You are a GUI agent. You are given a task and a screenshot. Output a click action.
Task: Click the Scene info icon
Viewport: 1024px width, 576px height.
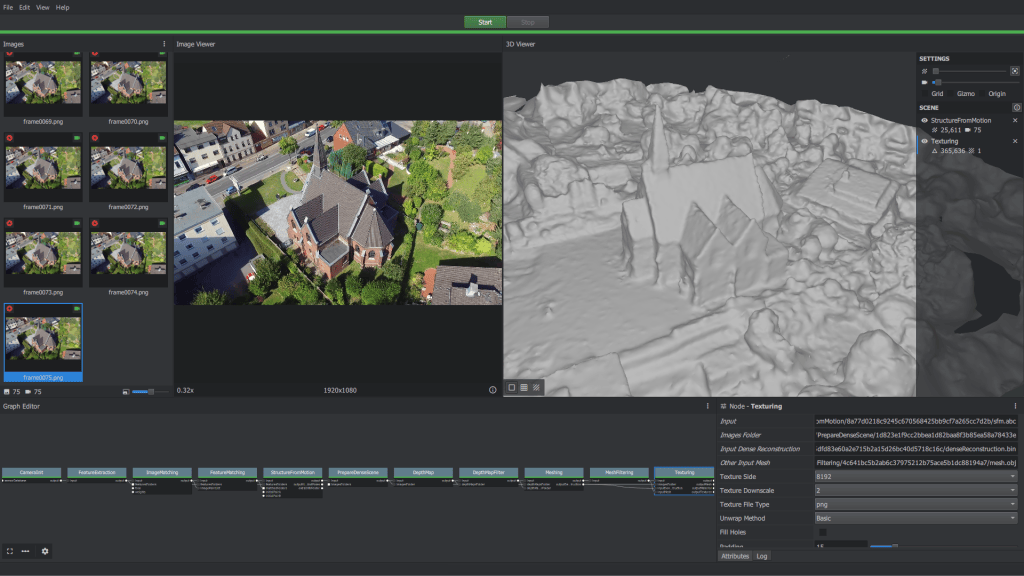pos(1016,107)
